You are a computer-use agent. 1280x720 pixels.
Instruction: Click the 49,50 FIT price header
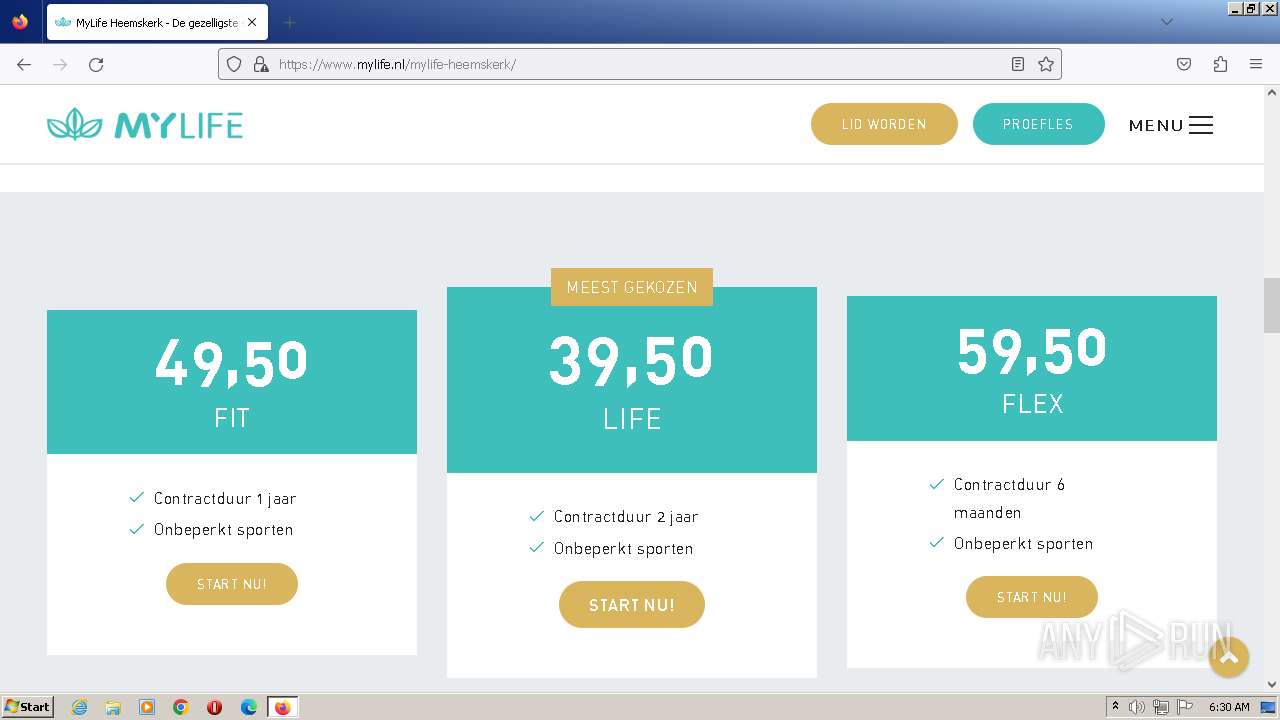[x=232, y=382]
